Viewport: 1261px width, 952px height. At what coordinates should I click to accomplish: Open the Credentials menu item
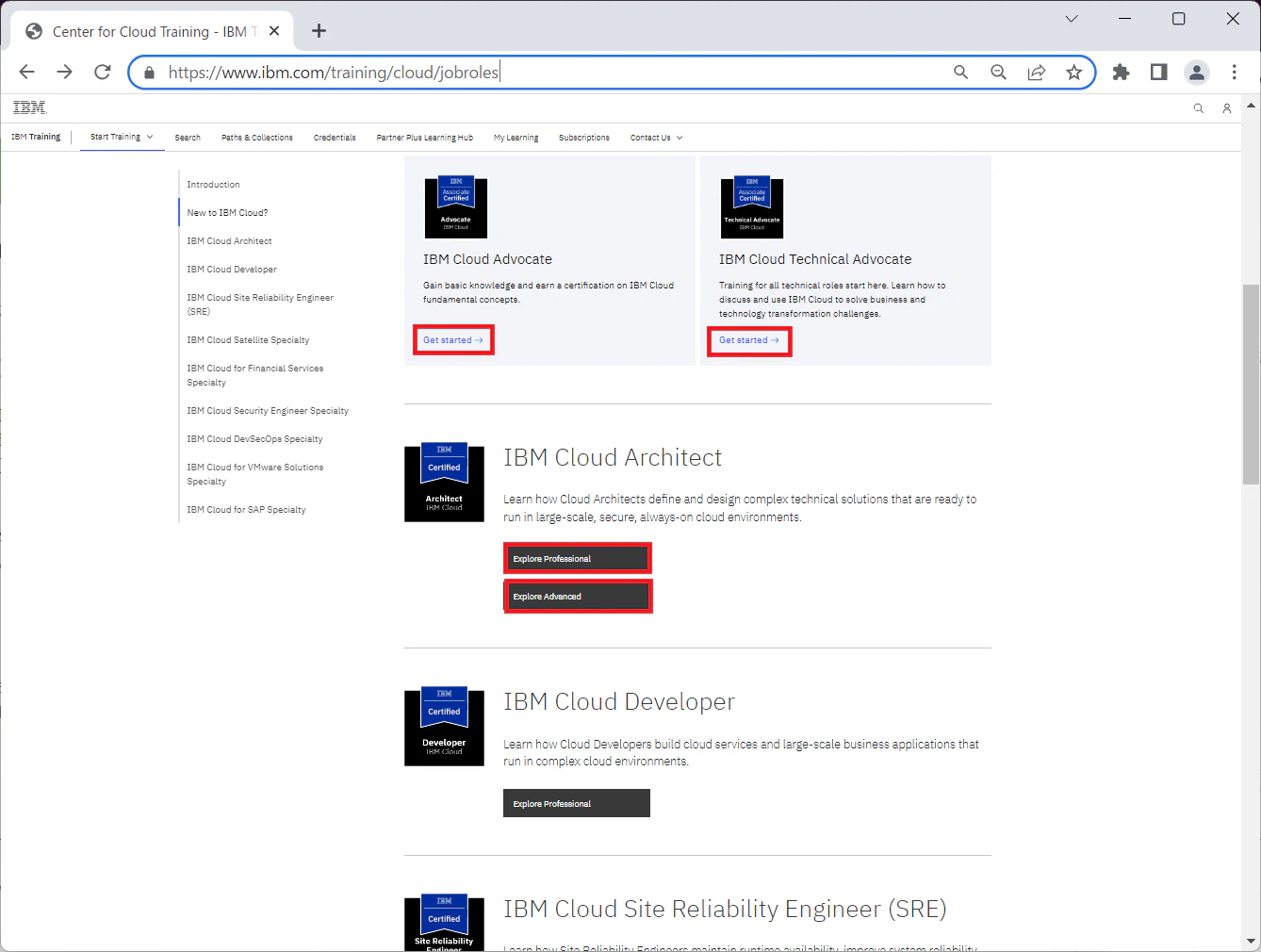click(335, 138)
